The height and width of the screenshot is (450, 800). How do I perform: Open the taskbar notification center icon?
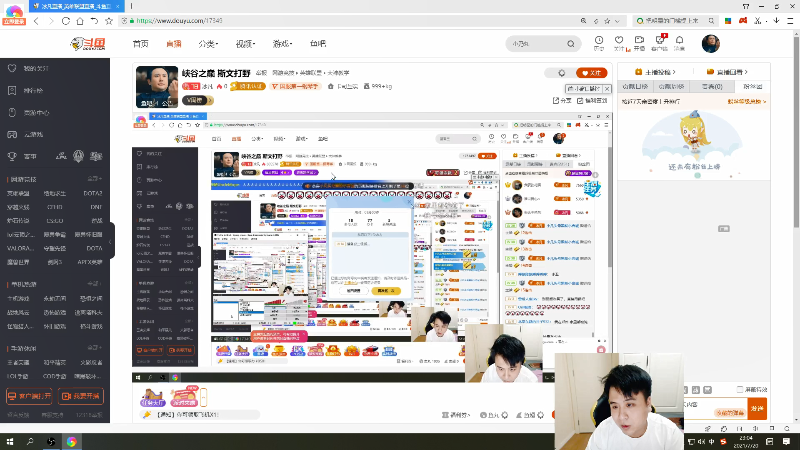(787, 441)
